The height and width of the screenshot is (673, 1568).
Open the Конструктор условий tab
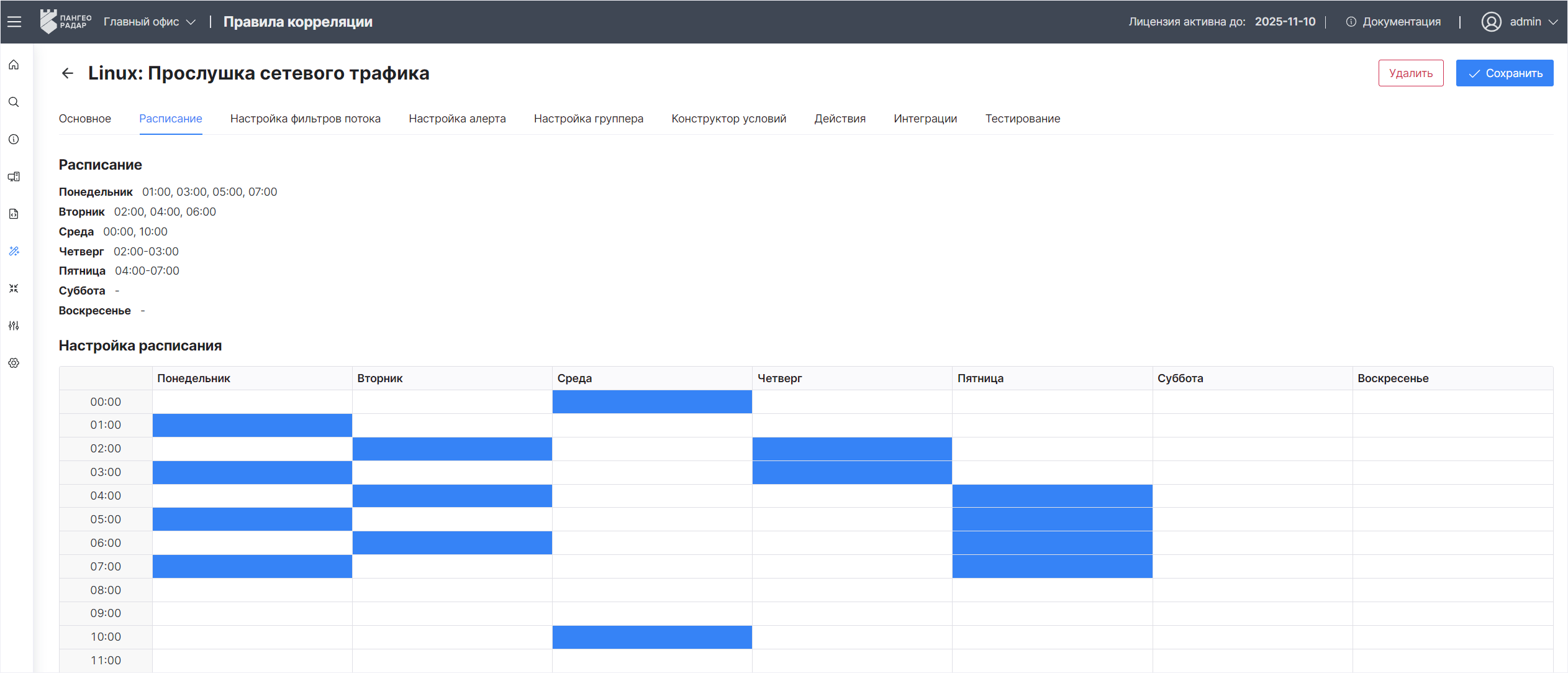(x=728, y=119)
